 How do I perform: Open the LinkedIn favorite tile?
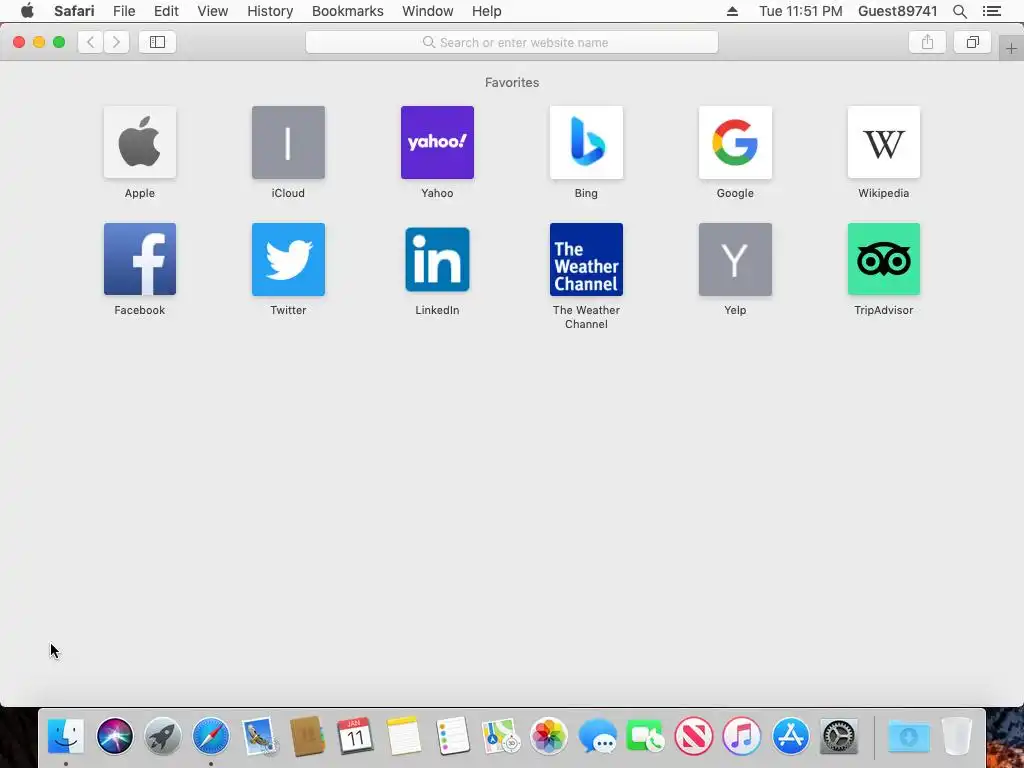[437, 259]
